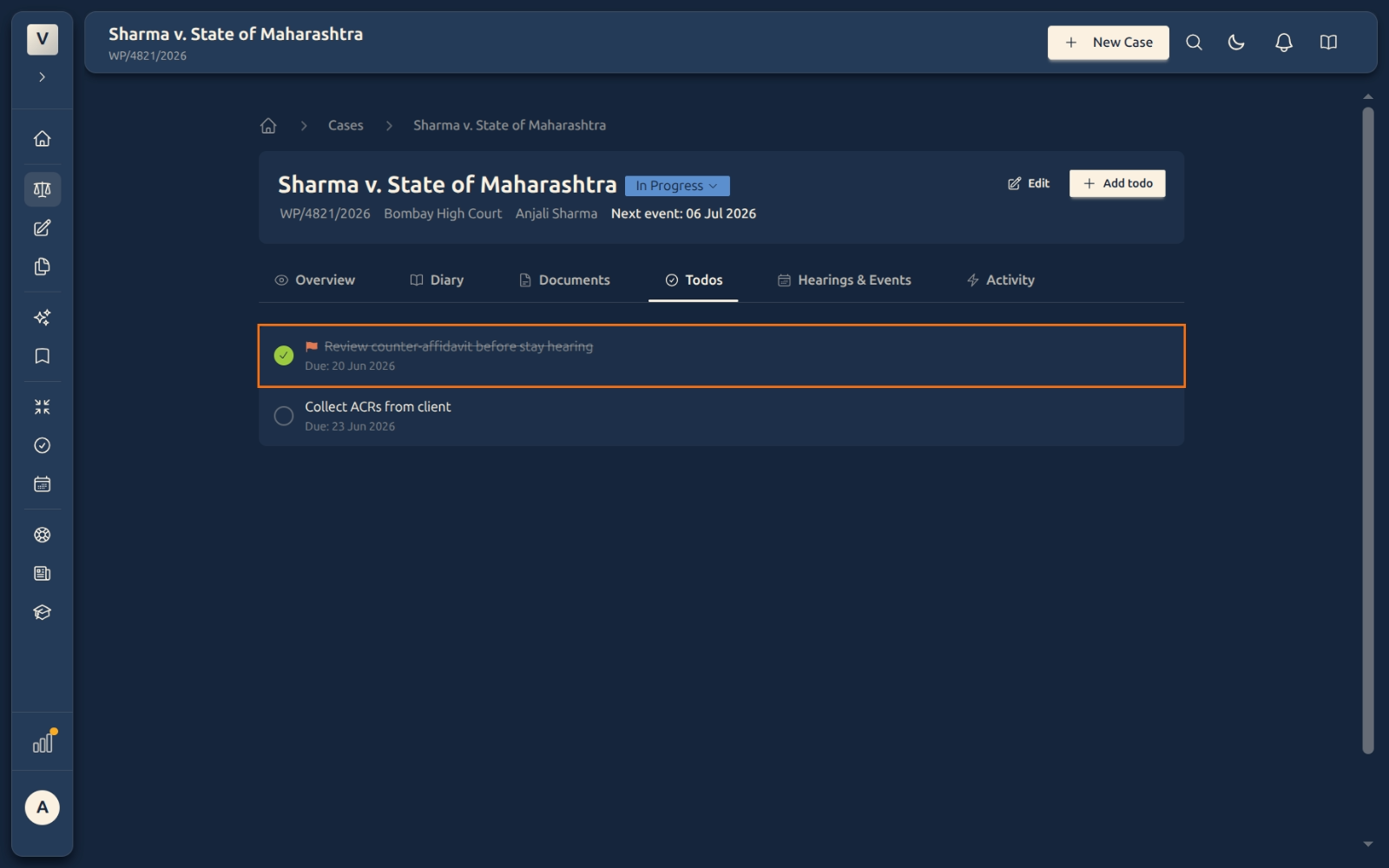Open the Cases scales icon in sidebar
The image size is (1389, 868).
tap(42, 189)
